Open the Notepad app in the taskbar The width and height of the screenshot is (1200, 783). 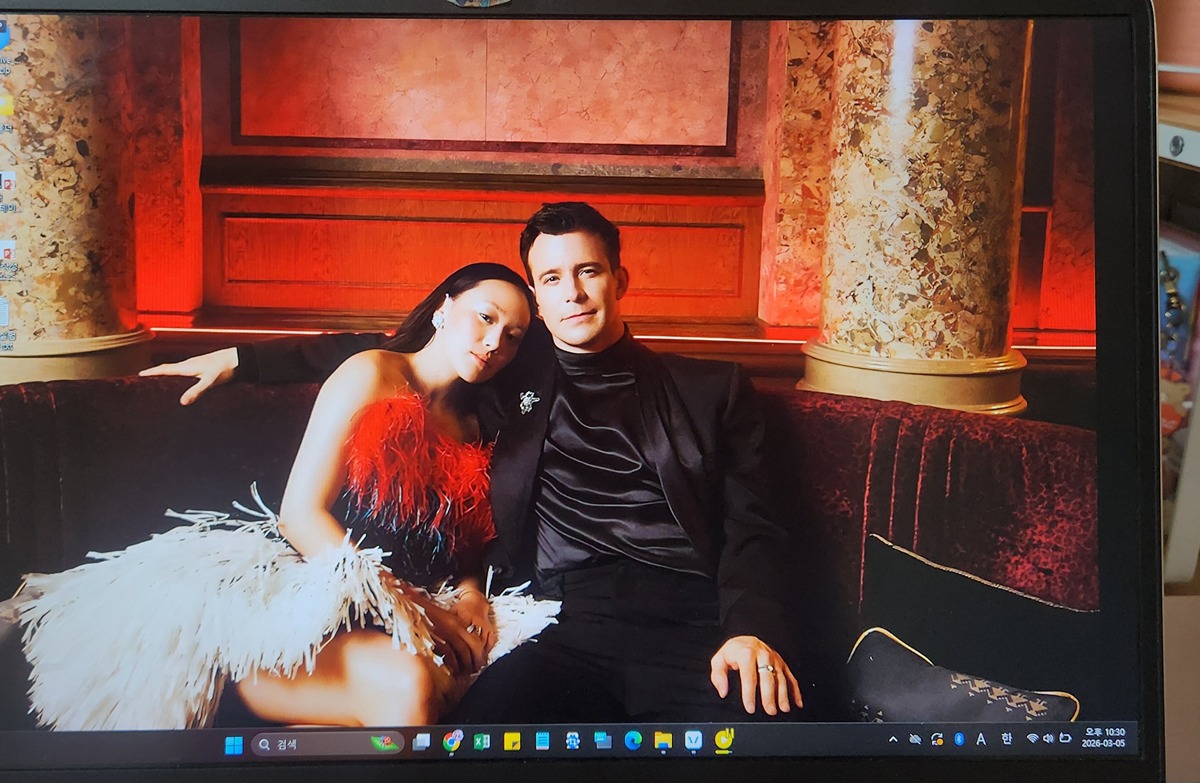(542, 741)
